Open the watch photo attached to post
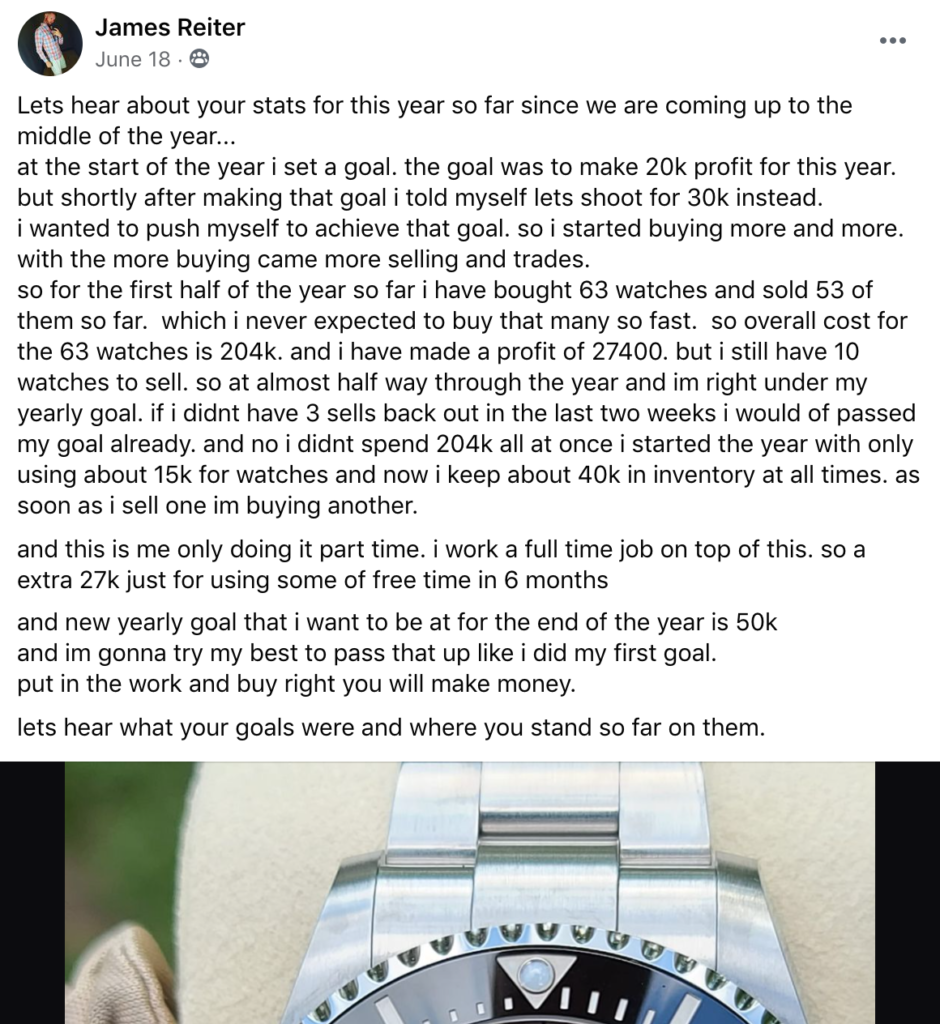Screen dimensions: 940x1024 click(x=470, y=892)
